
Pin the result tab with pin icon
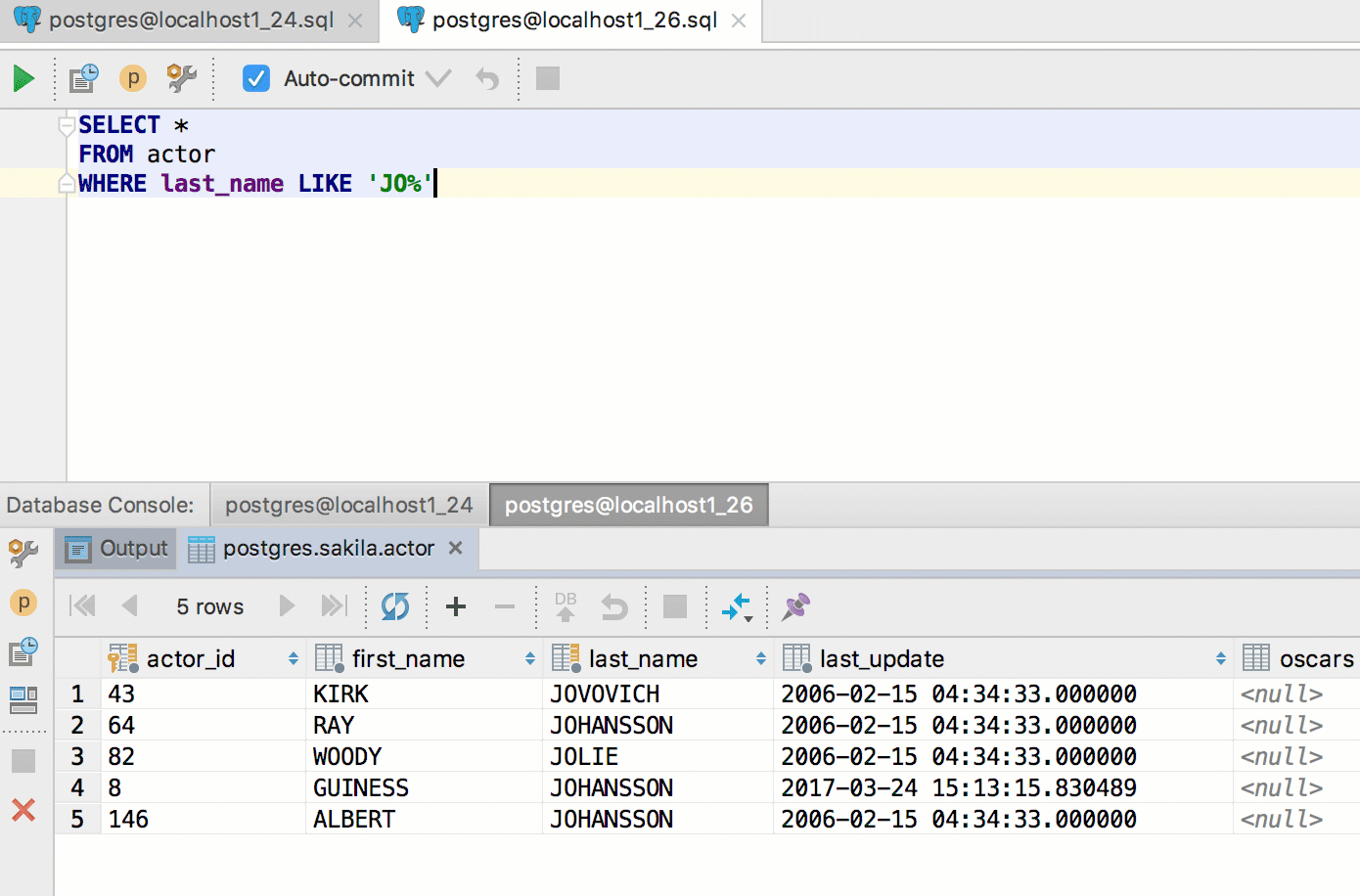[x=795, y=606]
